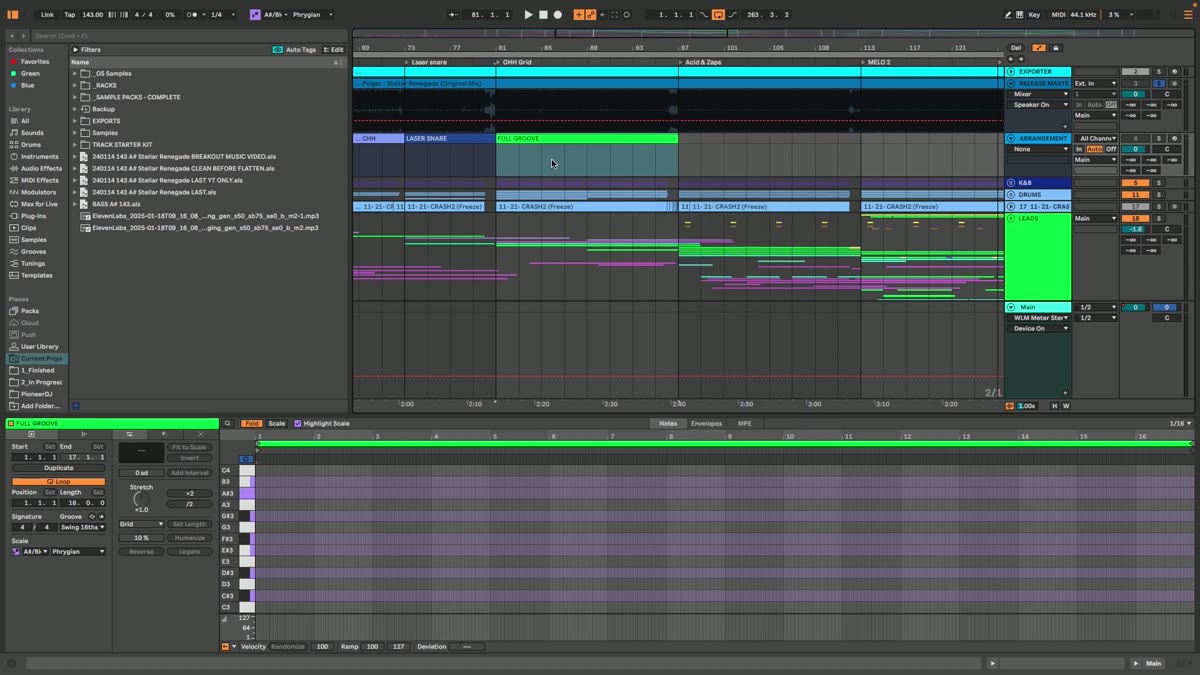Click the Del button above the mixer
The height and width of the screenshot is (675, 1200).
coord(1016,48)
